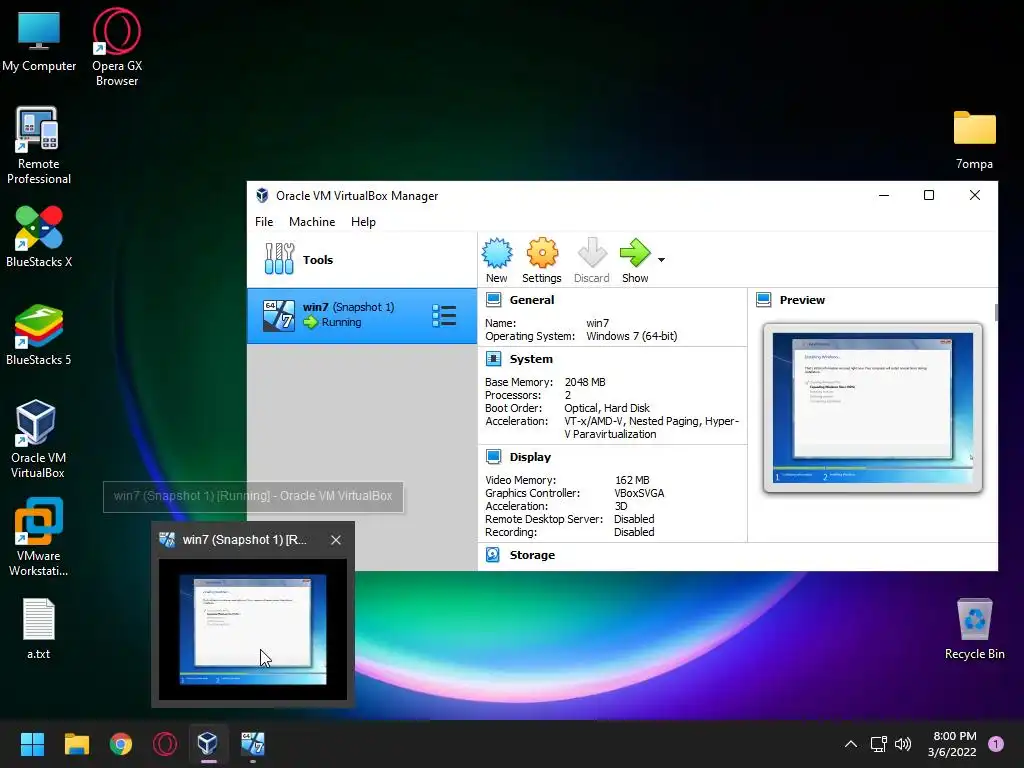The width and height of the screenshot is (1024, 768).
Task: Select the VMware Workstation desktop shortcut
Action: click(39, 537)
